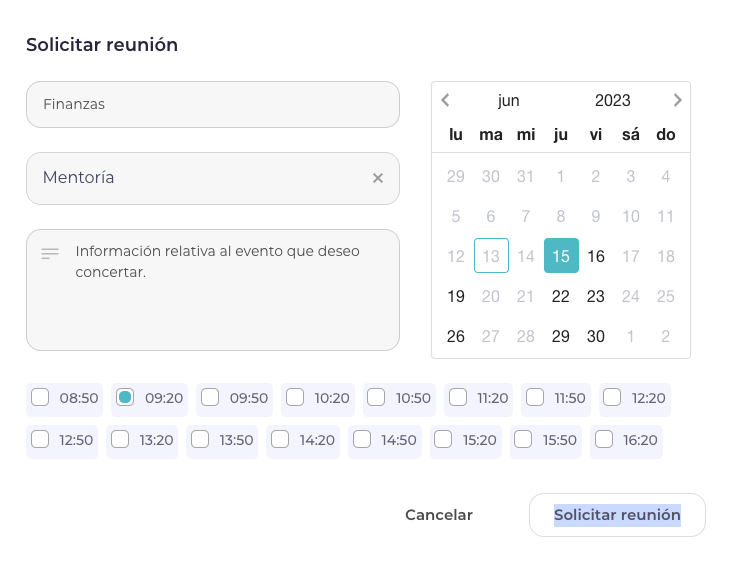This screenshot has width=729, height=575.
Task: Click the text lines icon in description
Action: [x=50, y=254]
